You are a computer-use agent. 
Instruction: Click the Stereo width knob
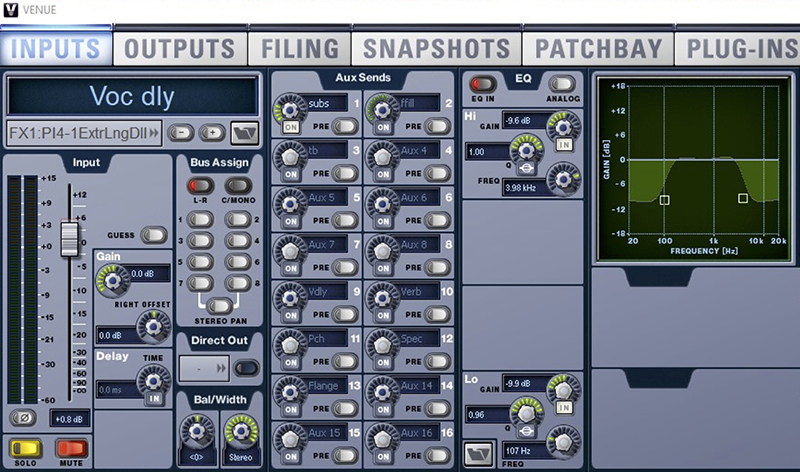tap(241, 432)
